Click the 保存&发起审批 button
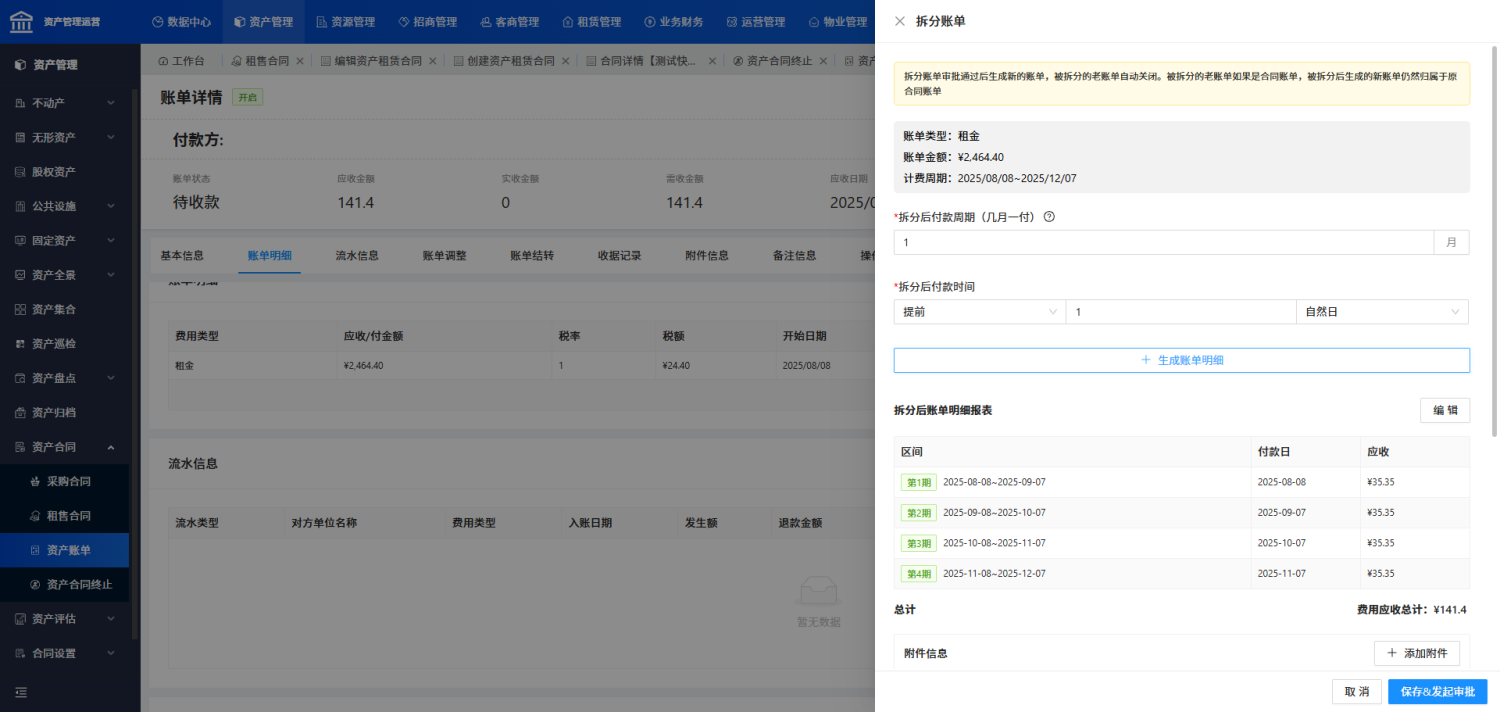Viewport: 1500px width, 712px height. click(1437, 691)
